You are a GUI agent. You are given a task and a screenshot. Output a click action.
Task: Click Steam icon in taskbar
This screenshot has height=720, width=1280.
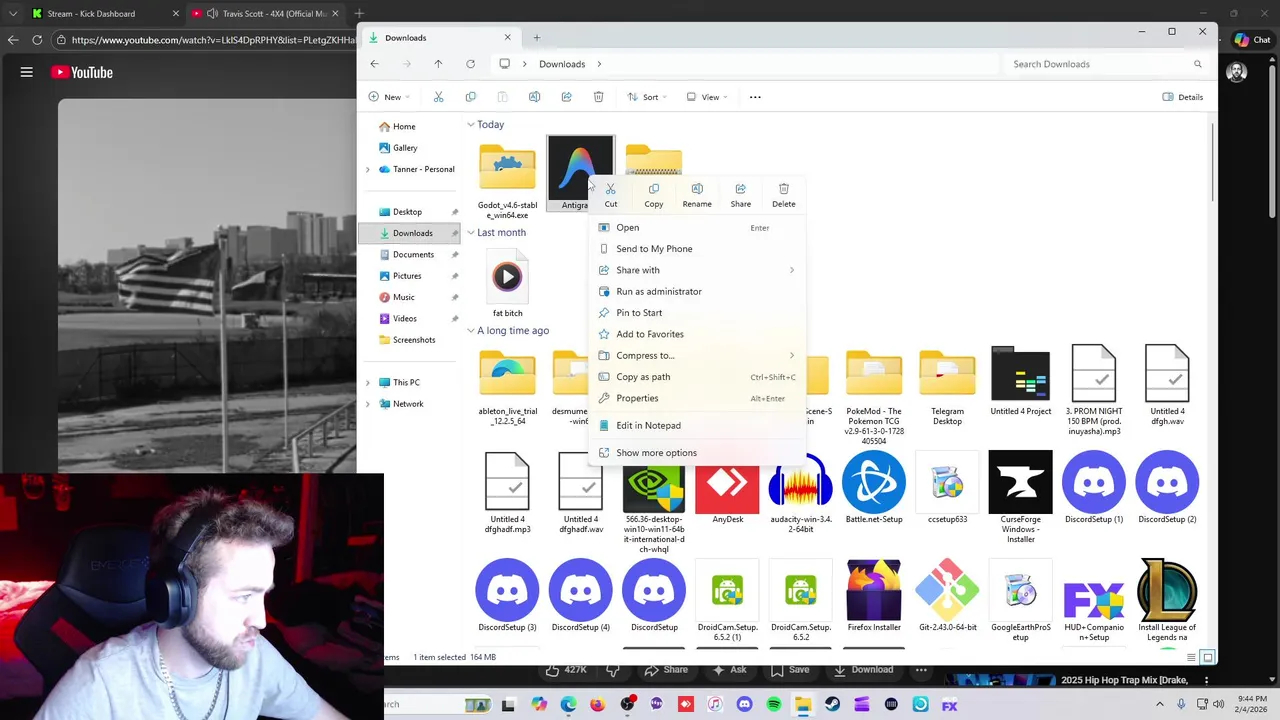click(x=833, y=705)
